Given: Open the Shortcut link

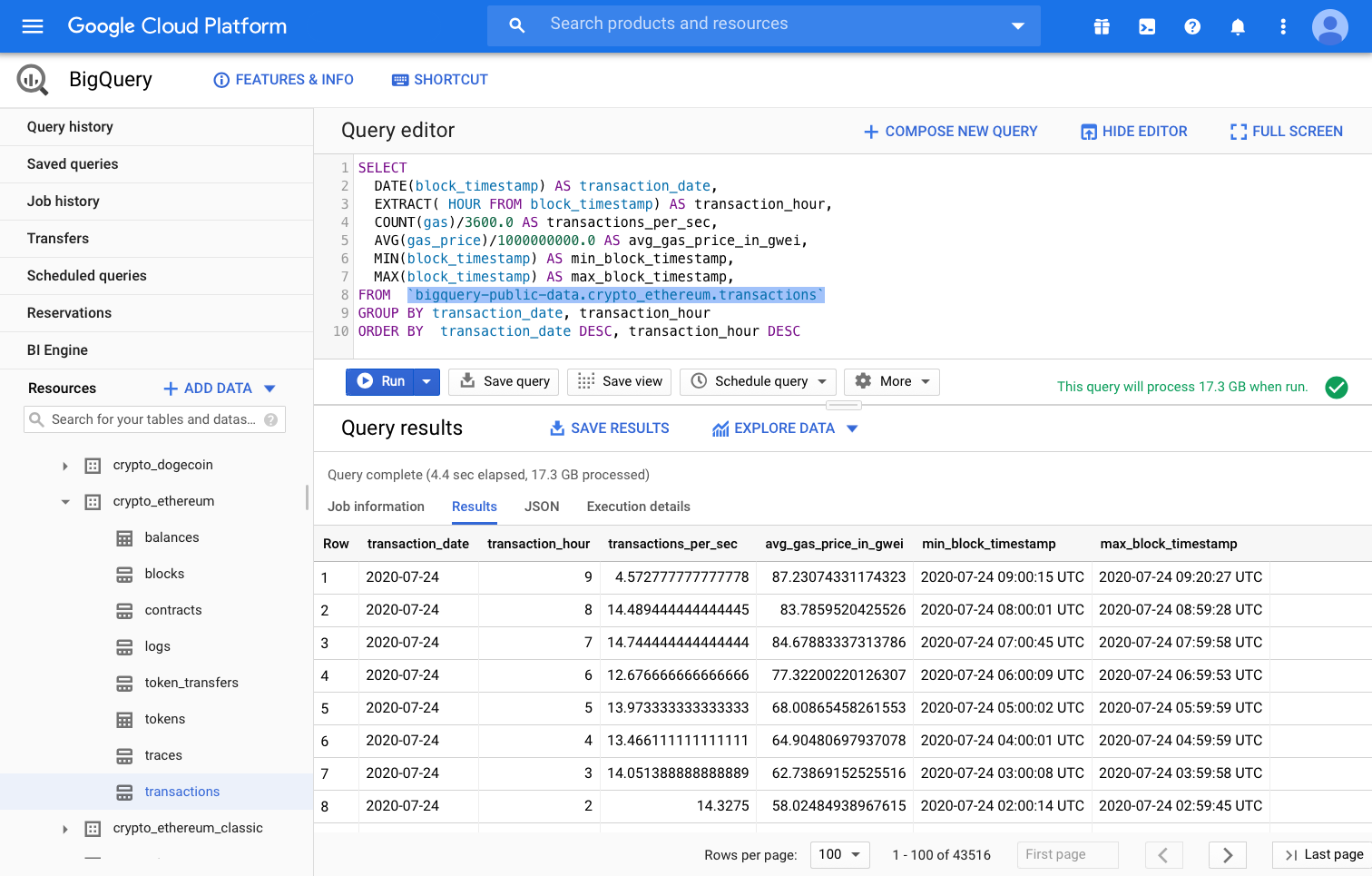Looking at the screenshot, I should click(x=440, y=80).
